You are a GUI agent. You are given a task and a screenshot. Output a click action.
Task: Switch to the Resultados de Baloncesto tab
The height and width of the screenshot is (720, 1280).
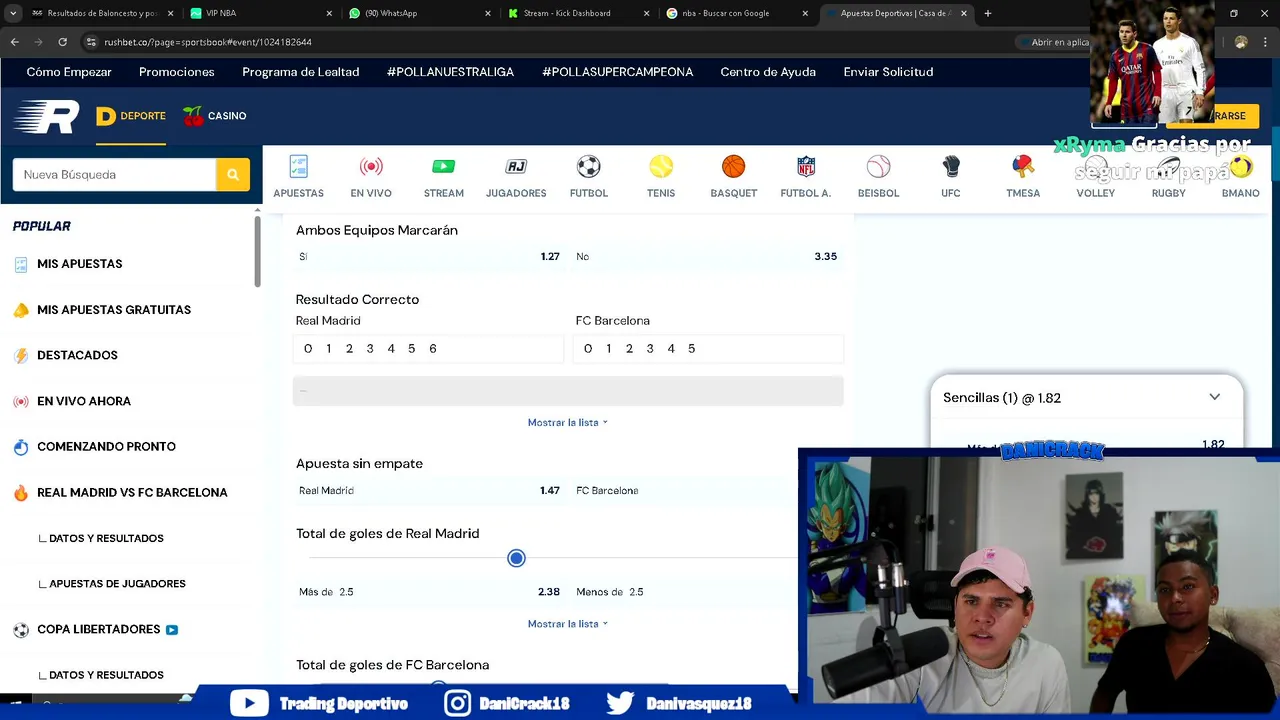click(100, 13)
